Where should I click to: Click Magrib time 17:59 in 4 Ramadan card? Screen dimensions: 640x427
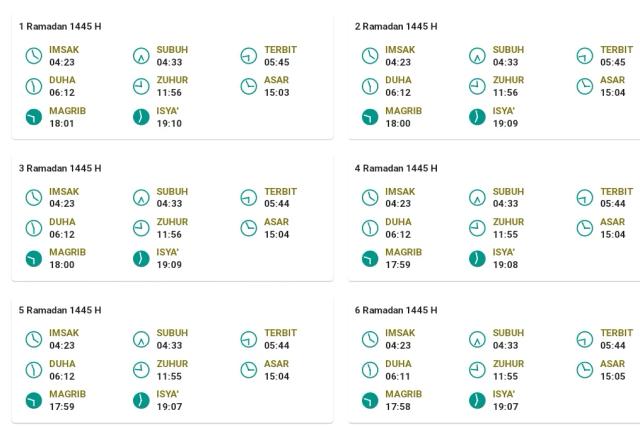[398, 265]
